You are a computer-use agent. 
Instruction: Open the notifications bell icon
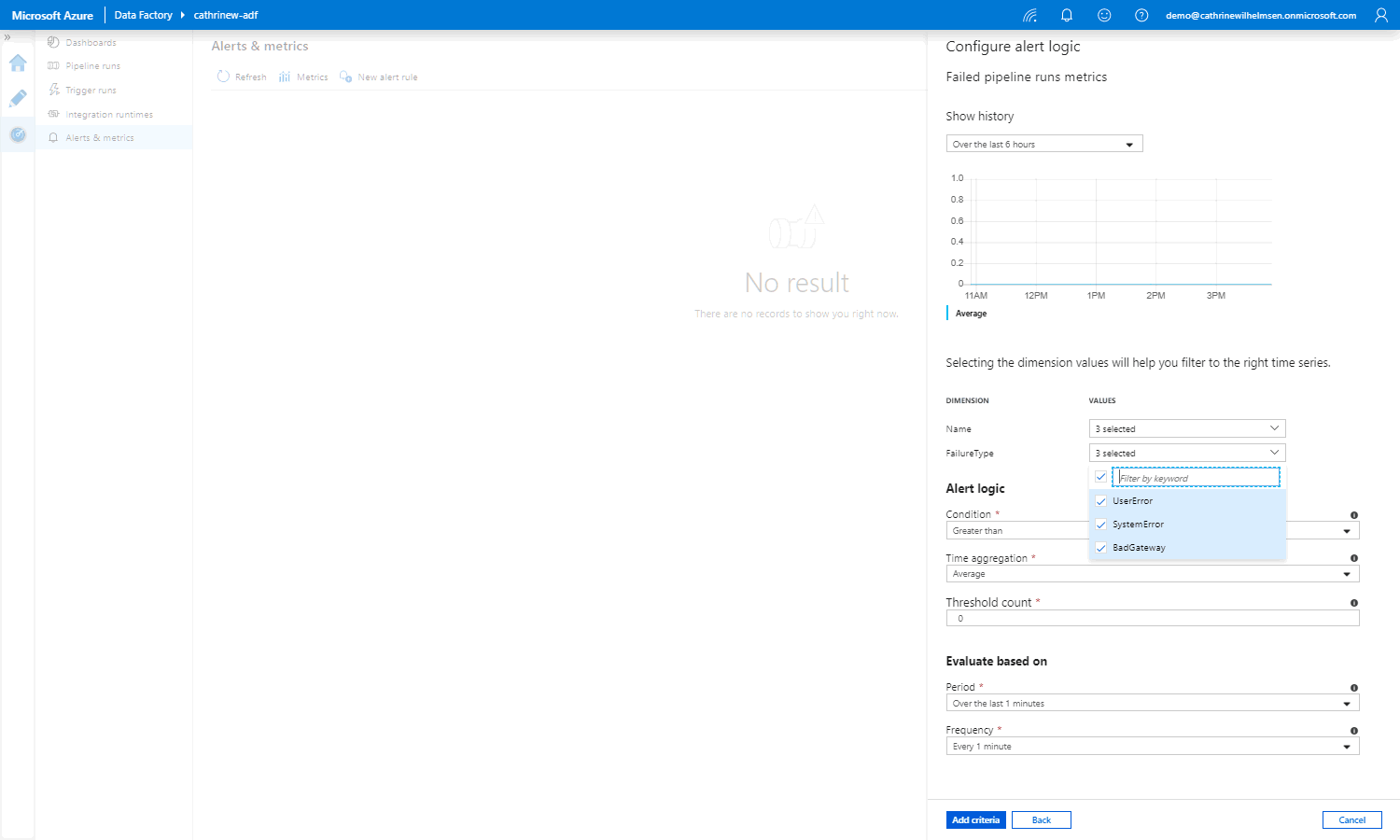(1067, 15)
